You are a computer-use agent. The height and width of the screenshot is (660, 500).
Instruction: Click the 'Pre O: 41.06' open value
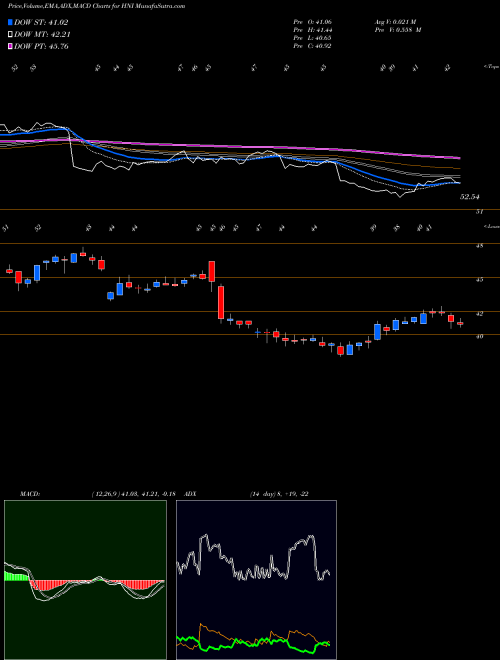pos(312,22)
